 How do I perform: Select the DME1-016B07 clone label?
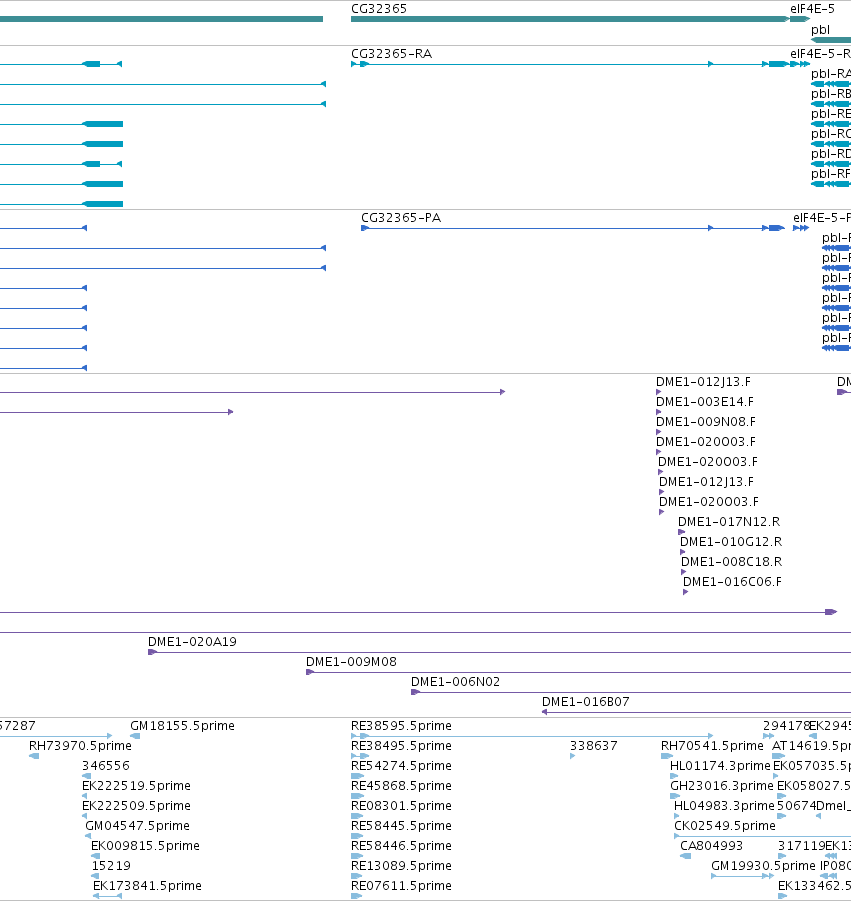tap(586, 702)
